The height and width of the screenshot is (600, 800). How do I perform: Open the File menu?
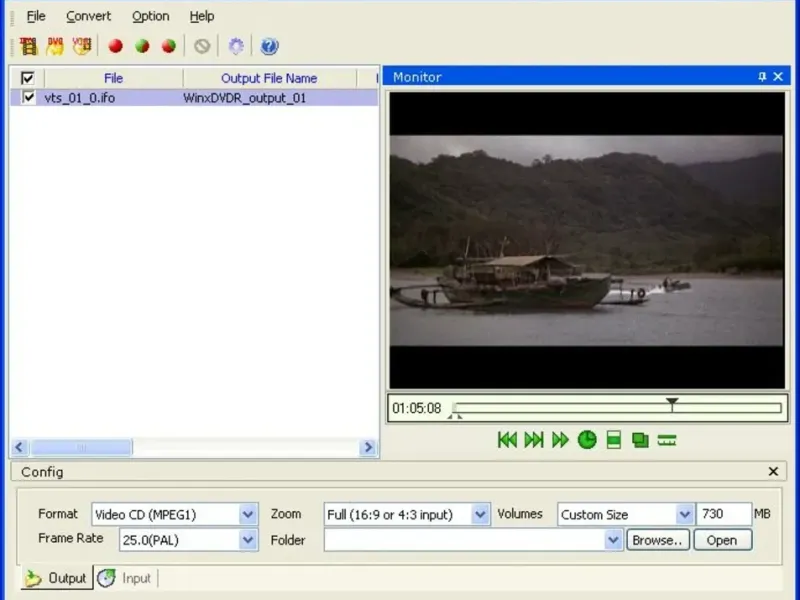(x=36, y=16)
